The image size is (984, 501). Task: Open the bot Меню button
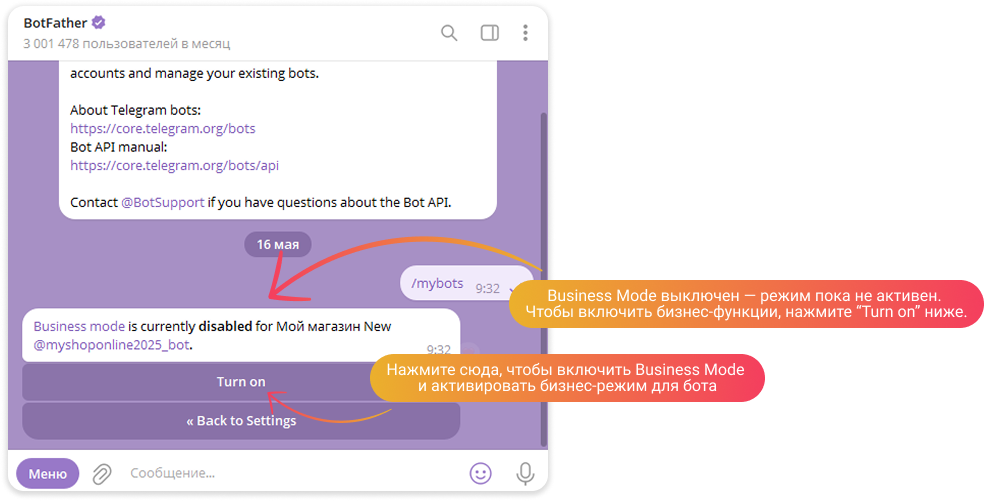click(x=48, y=473)
